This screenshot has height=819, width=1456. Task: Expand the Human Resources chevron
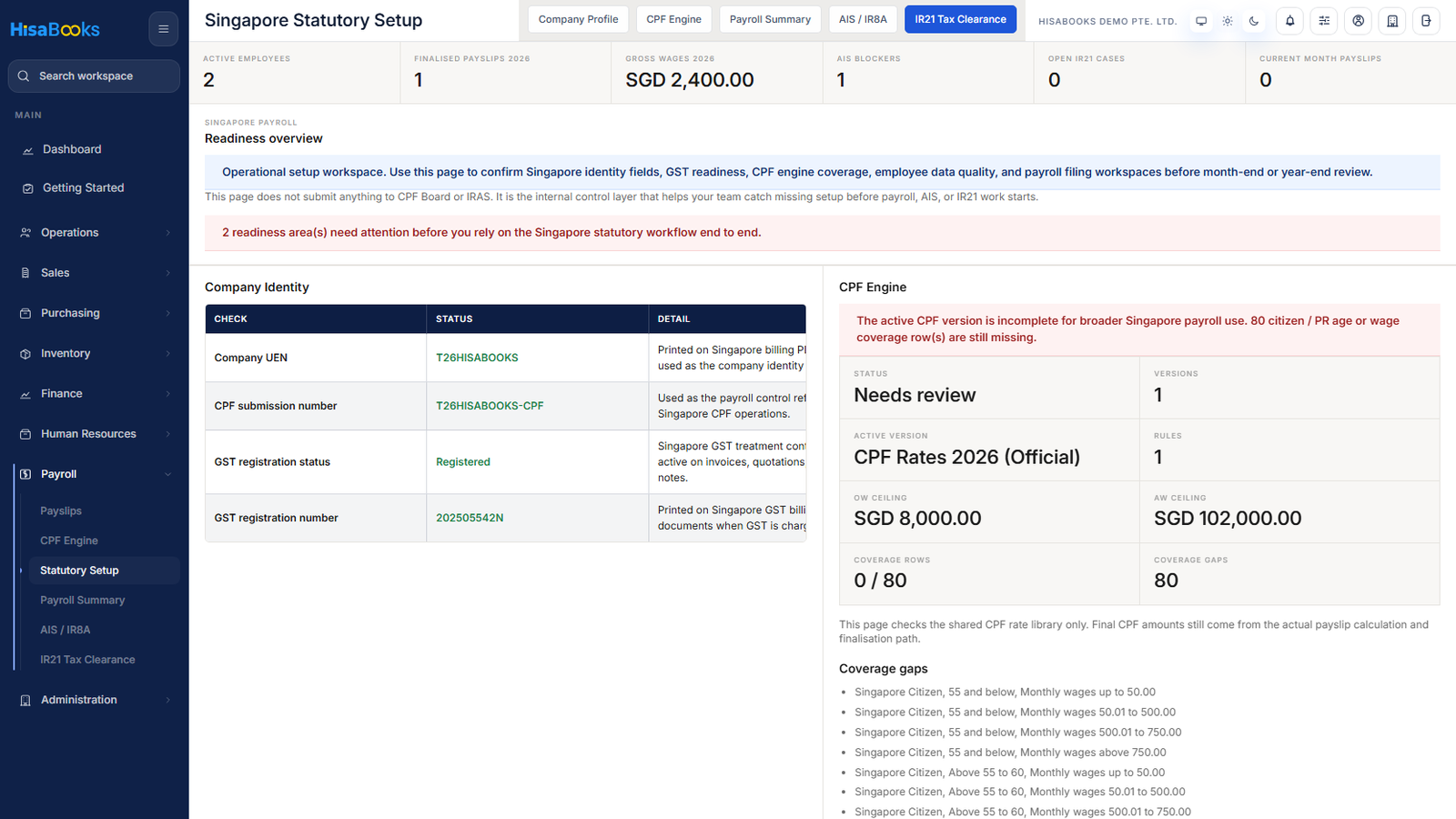(167, 434)
